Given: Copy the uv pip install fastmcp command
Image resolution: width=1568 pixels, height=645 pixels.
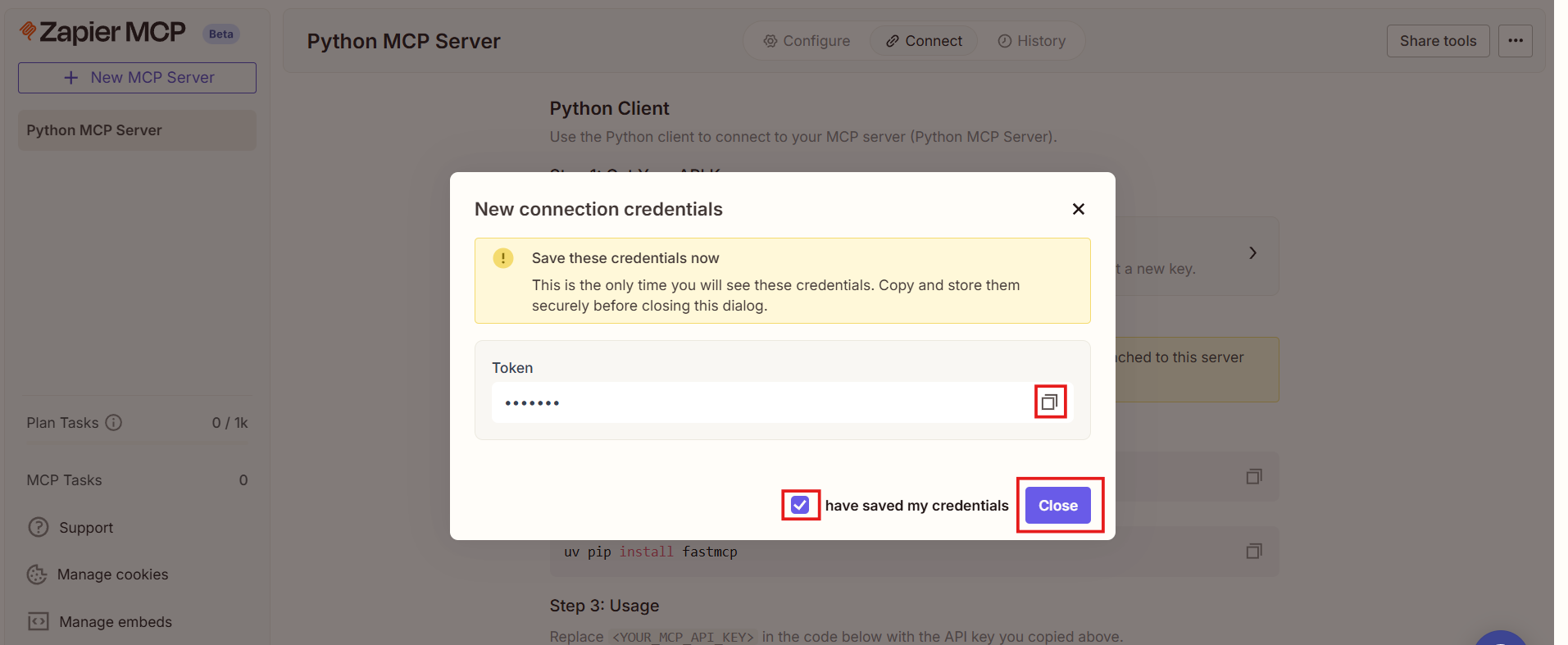Looking at the screenshot, I should pyautogui.click(x=1253, y=552).
